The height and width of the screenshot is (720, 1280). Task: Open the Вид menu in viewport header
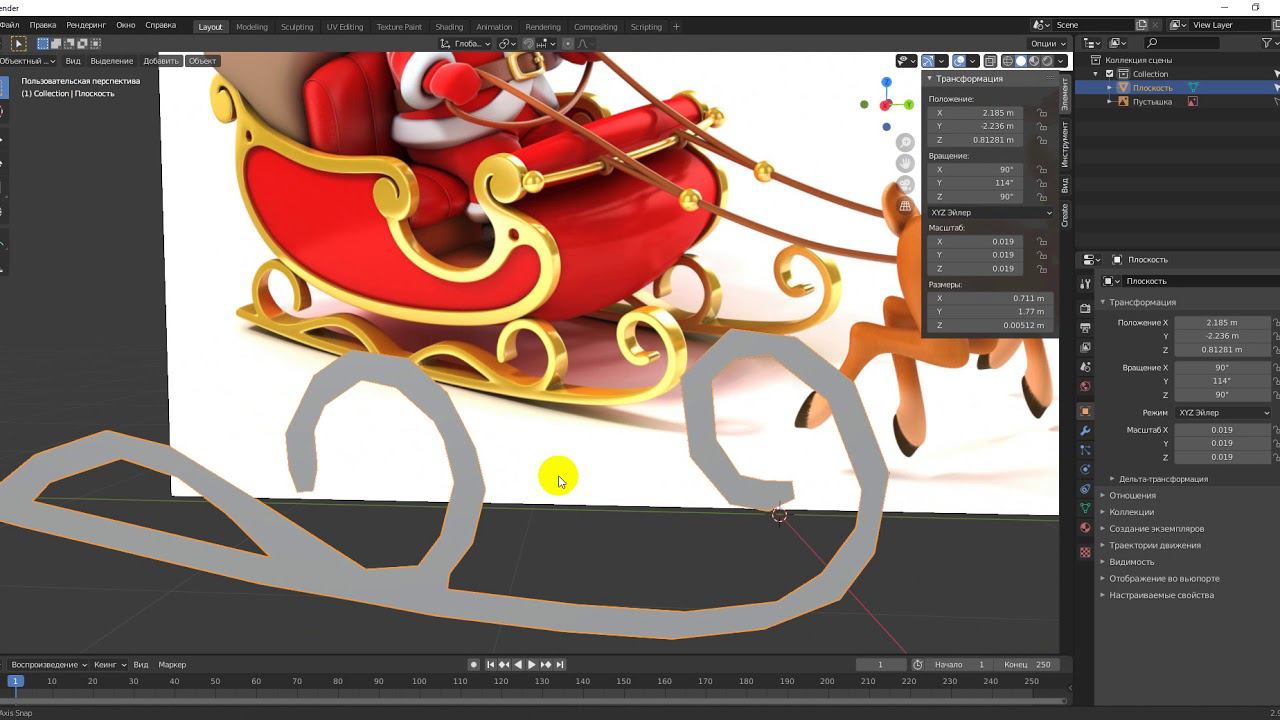coord(73,61)
